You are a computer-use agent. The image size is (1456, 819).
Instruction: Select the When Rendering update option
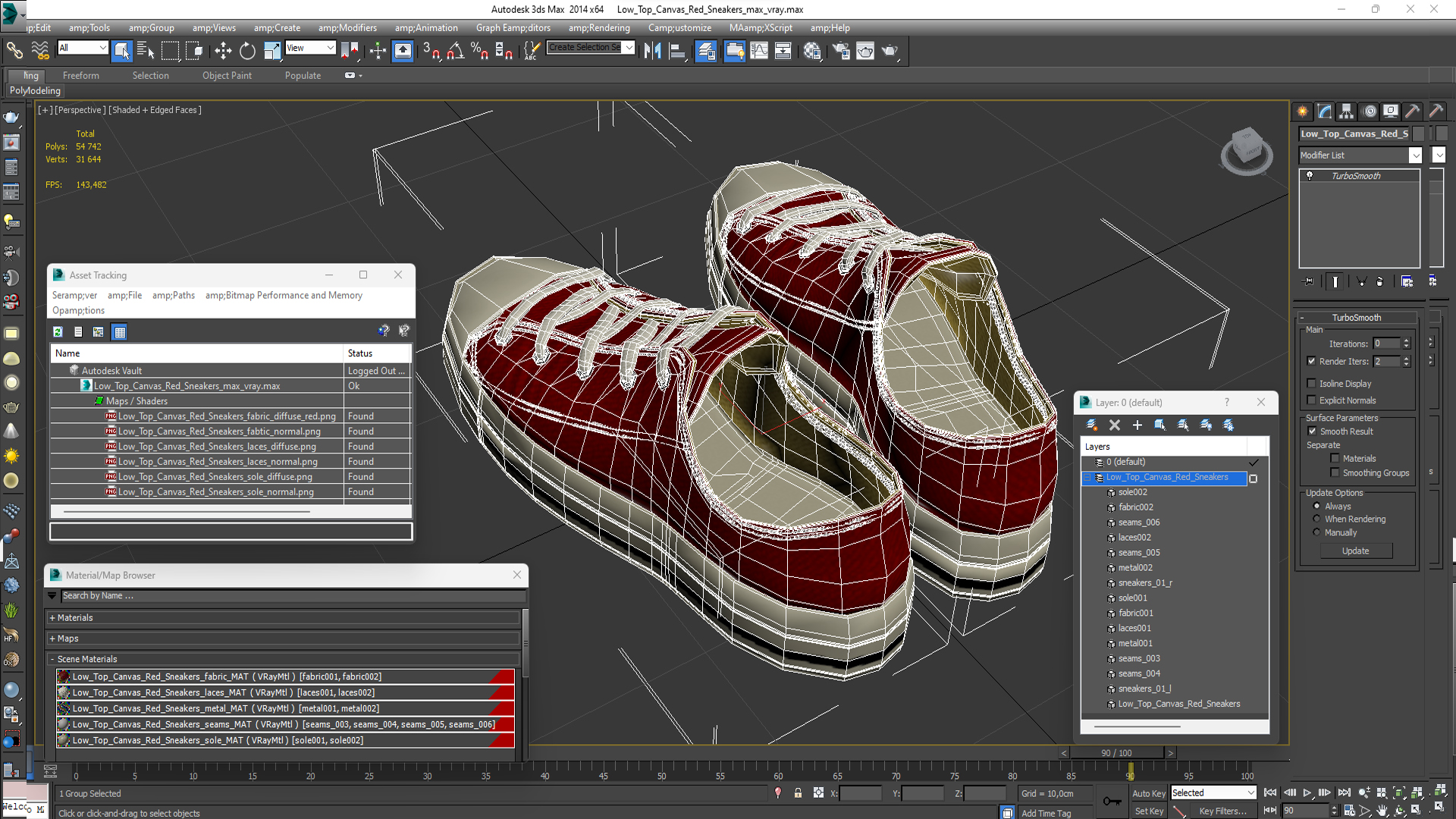[x=1316, y=519]
